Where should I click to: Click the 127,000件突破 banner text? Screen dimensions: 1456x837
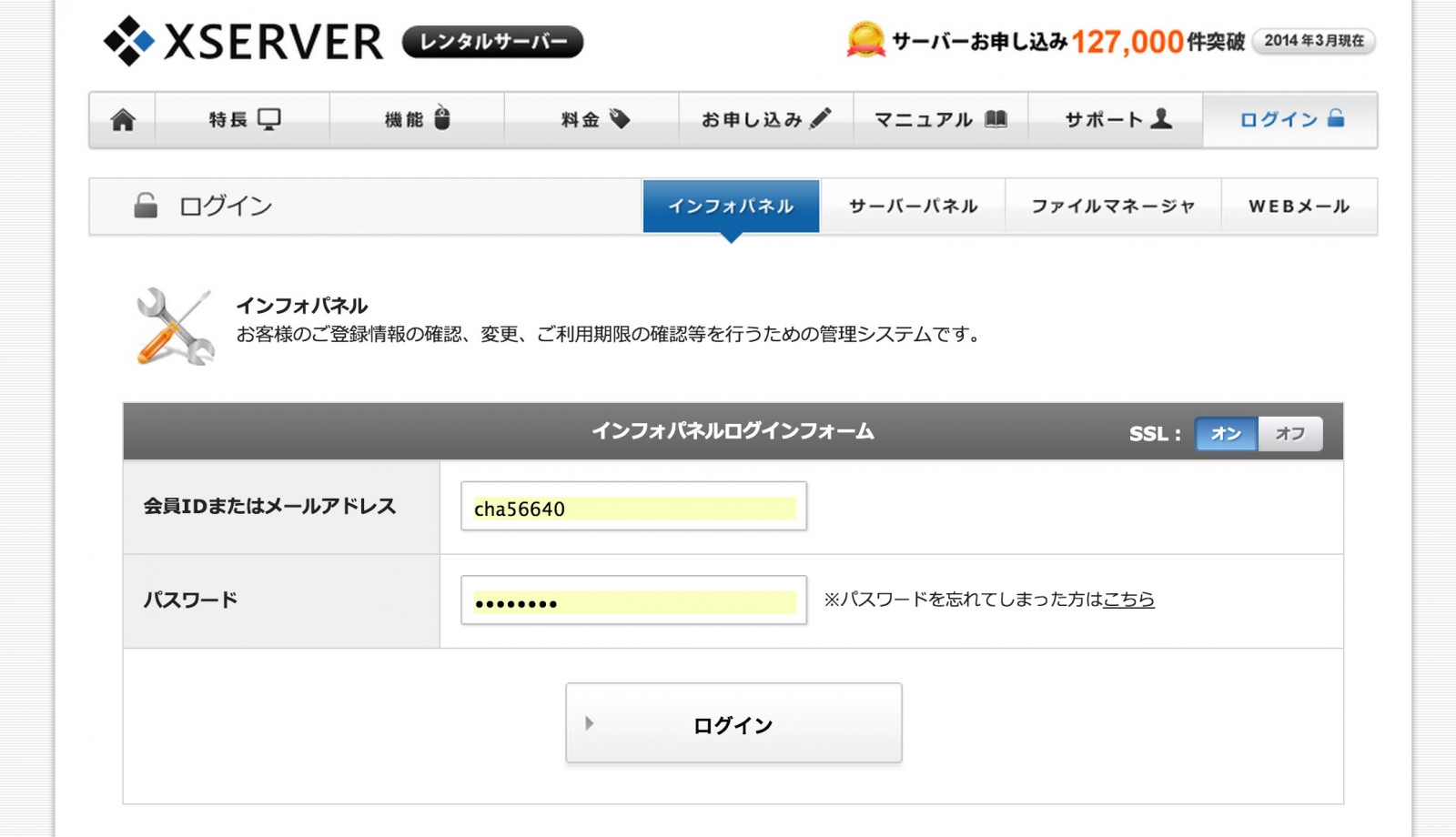tap(1158, 42)
